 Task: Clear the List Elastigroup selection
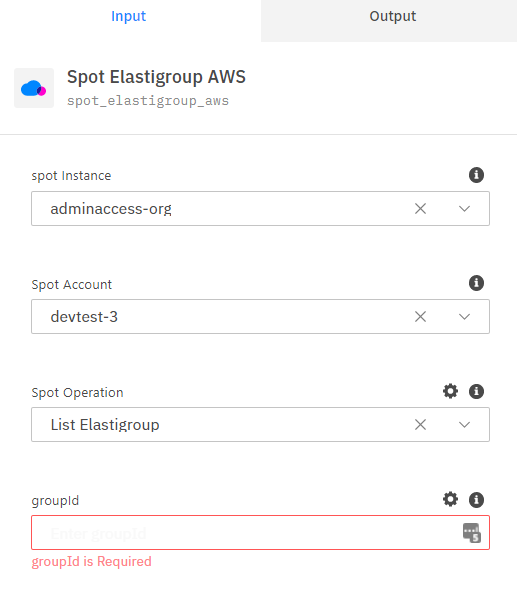click(420, 424)
